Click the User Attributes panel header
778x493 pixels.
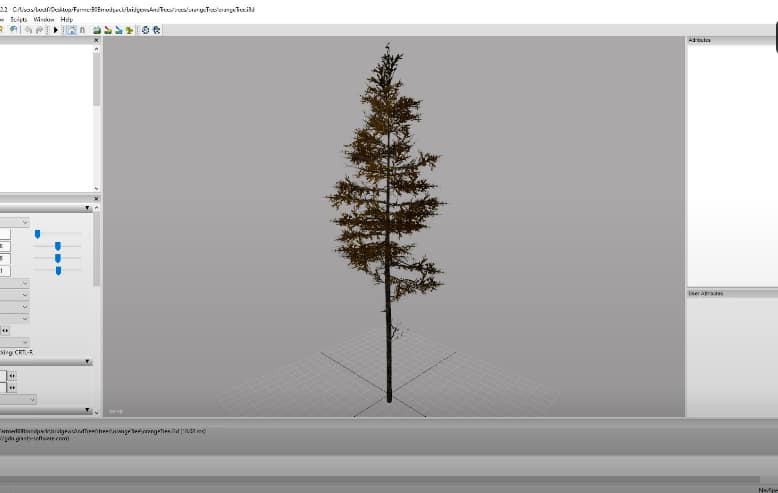point(731,293)
